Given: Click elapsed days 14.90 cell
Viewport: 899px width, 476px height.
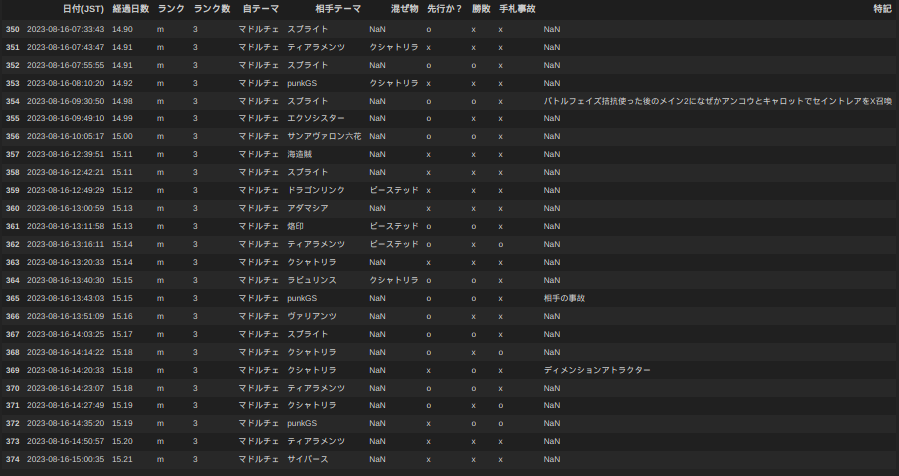Looking at the screenshot, I should click(122, 29).
